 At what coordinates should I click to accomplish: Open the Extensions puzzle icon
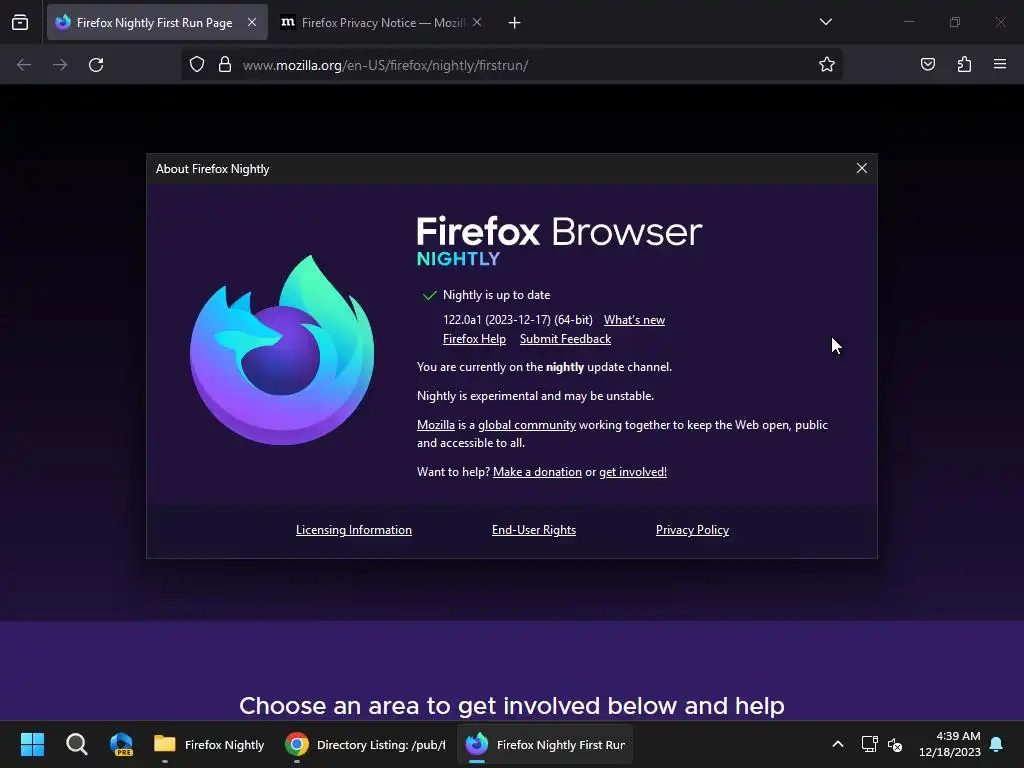[x=964, y=64]
